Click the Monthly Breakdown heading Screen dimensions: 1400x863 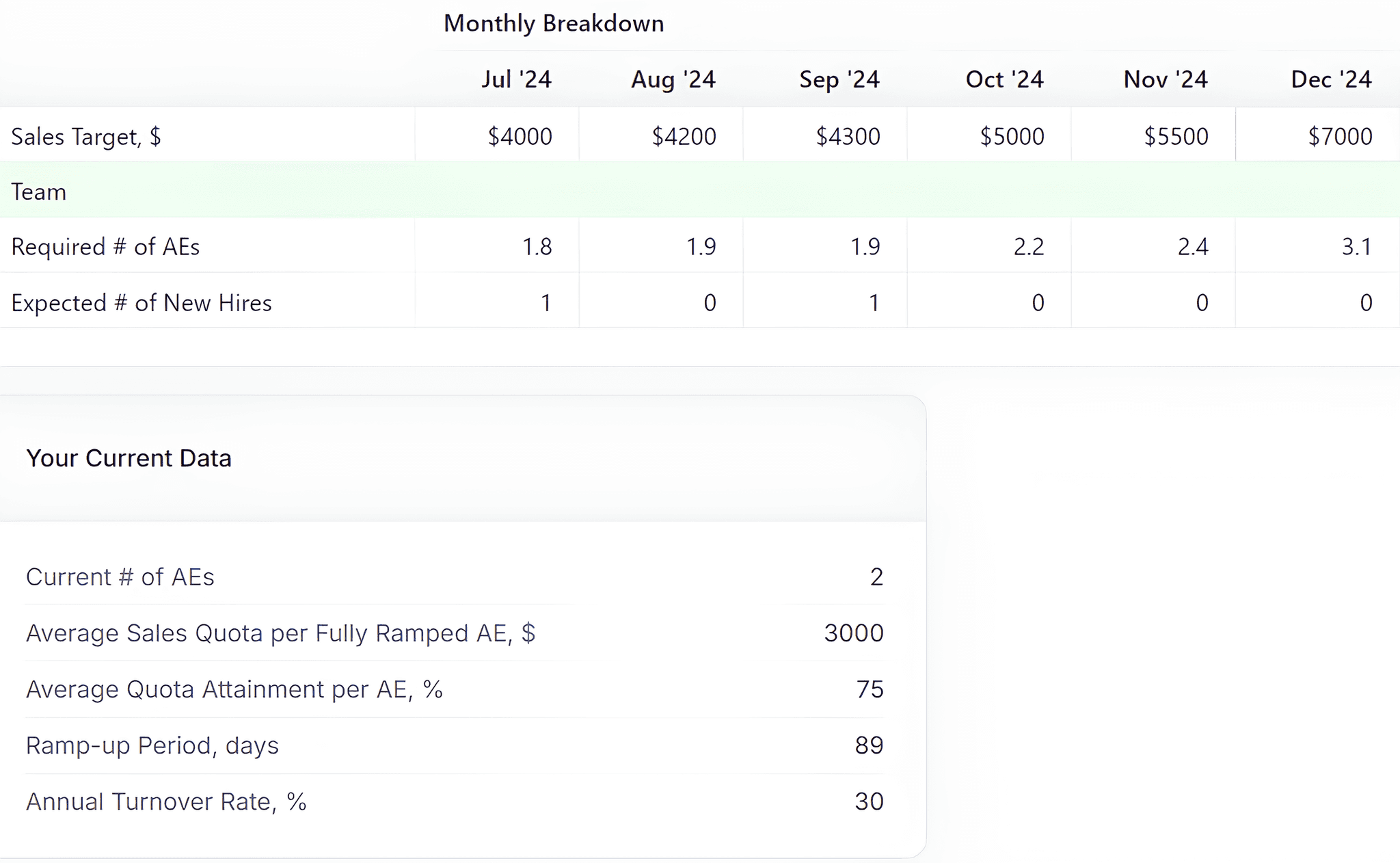553,24
